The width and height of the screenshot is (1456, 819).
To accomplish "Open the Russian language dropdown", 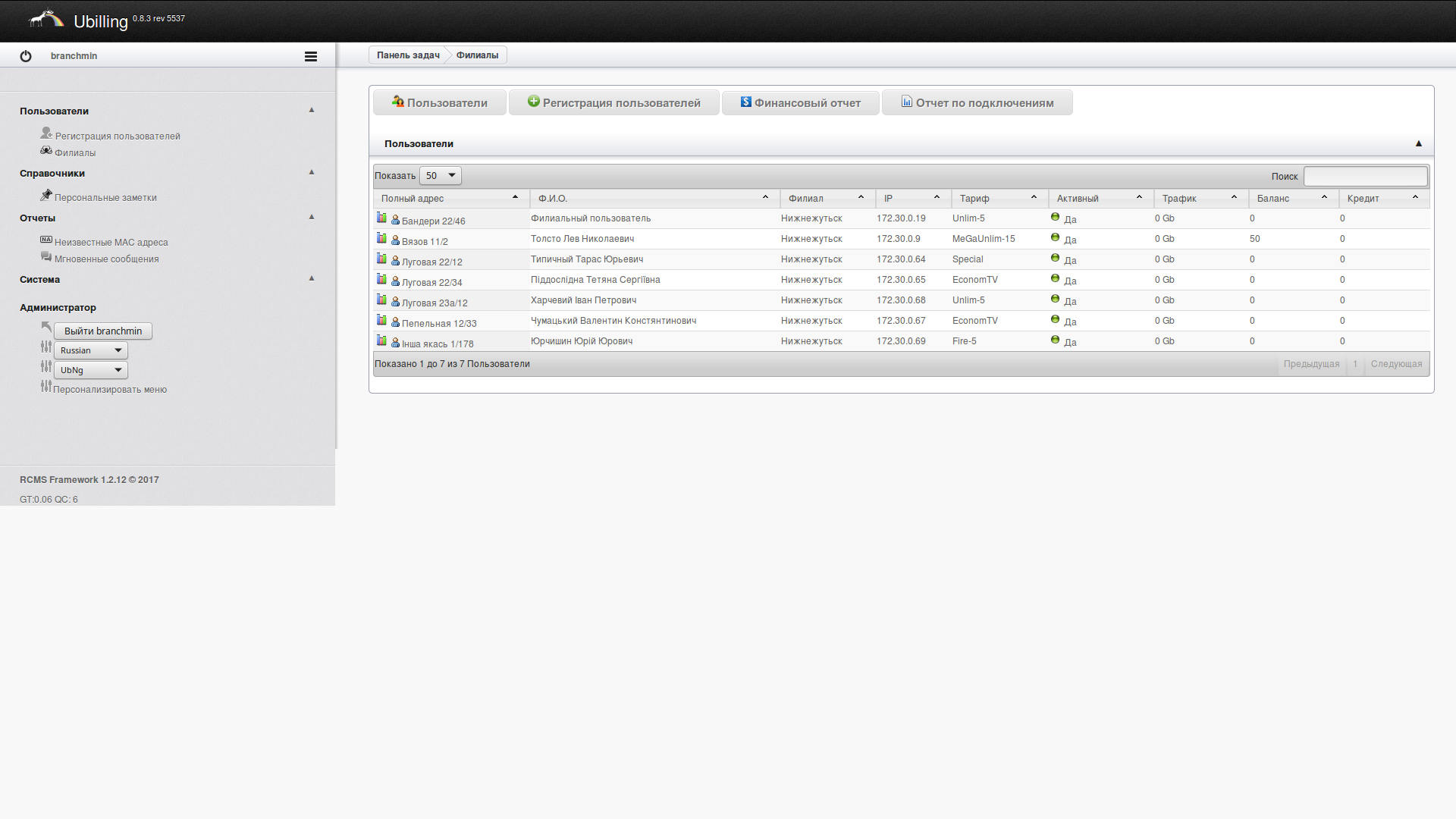I will [x=91, y=350].
